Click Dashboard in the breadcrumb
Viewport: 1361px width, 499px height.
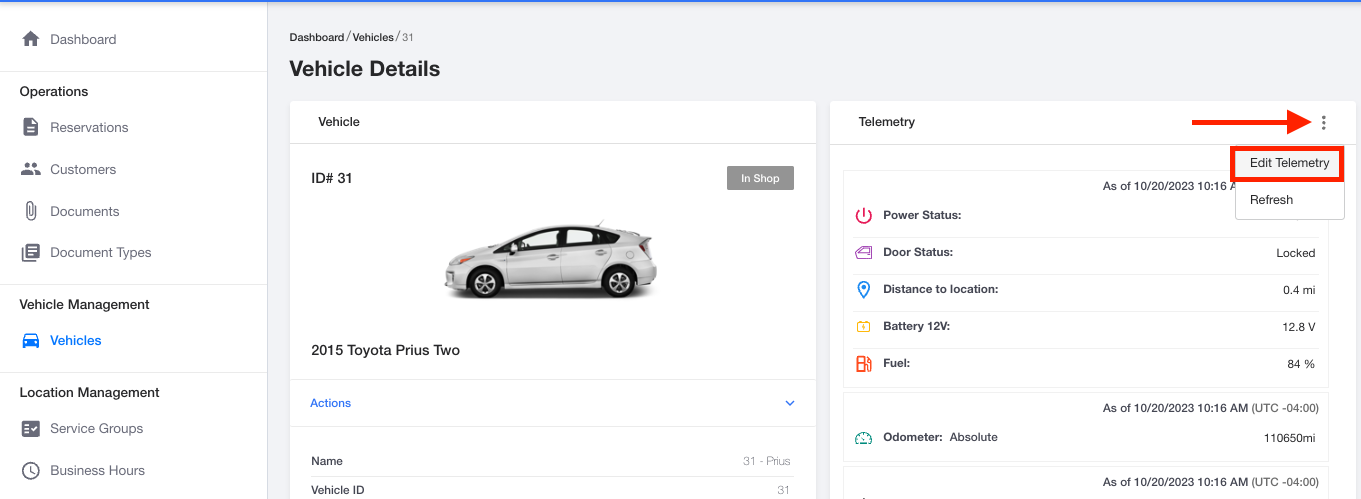pyautogui.click(x=317, y=37)
